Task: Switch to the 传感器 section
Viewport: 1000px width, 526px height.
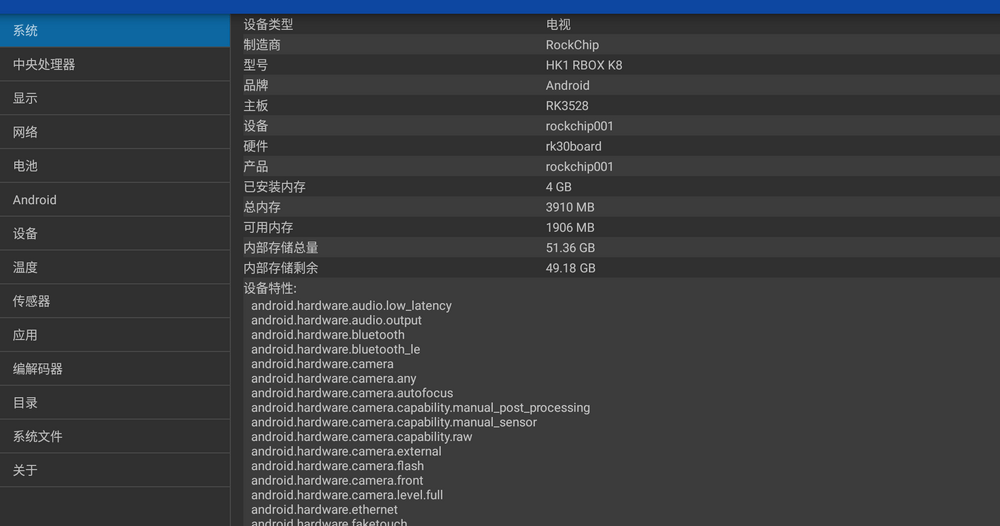Action: click(115, 301)
